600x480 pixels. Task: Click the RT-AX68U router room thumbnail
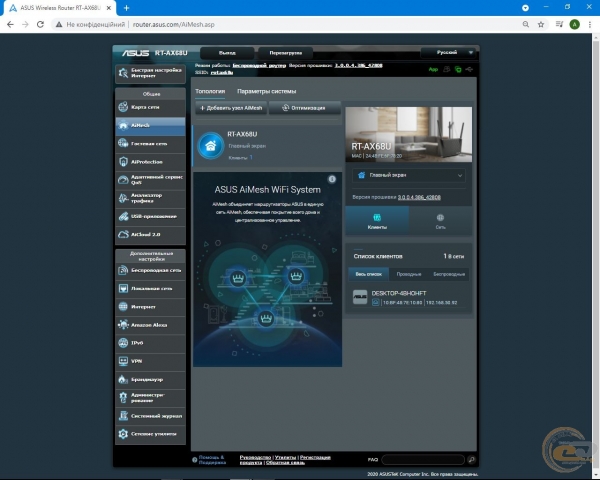(409, 134)
